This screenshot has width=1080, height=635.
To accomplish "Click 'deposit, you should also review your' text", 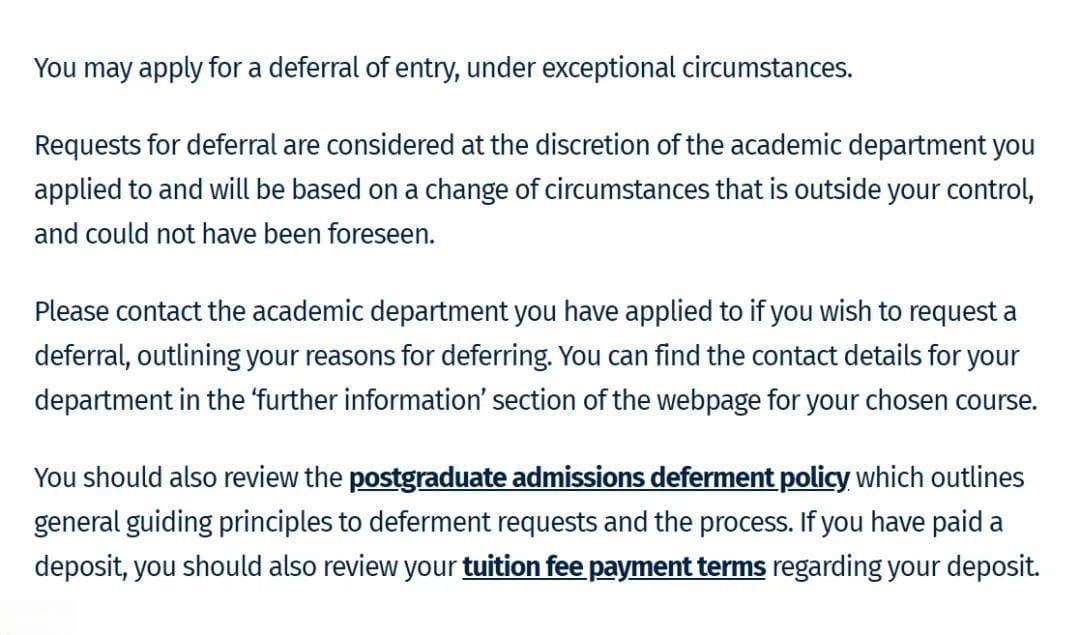I will [x=245, y=567].
